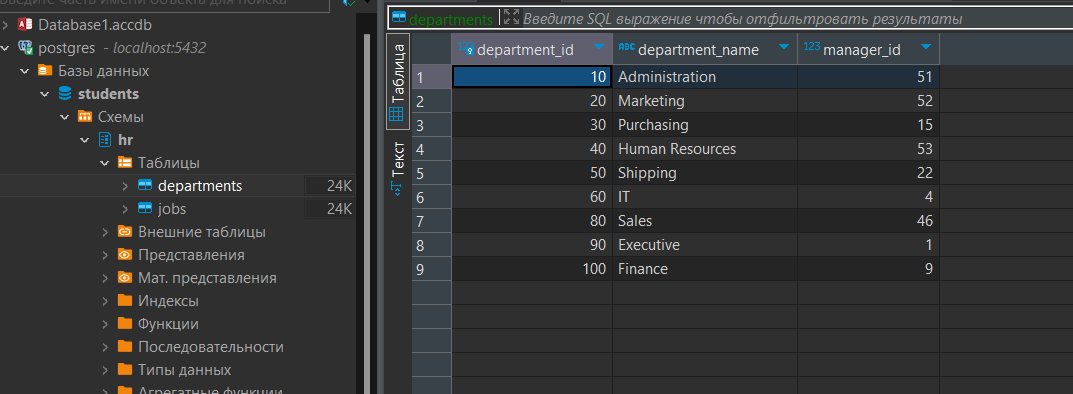1073x394 pixels.
Task: Click the IT department name cell
Action: (705, 197)
